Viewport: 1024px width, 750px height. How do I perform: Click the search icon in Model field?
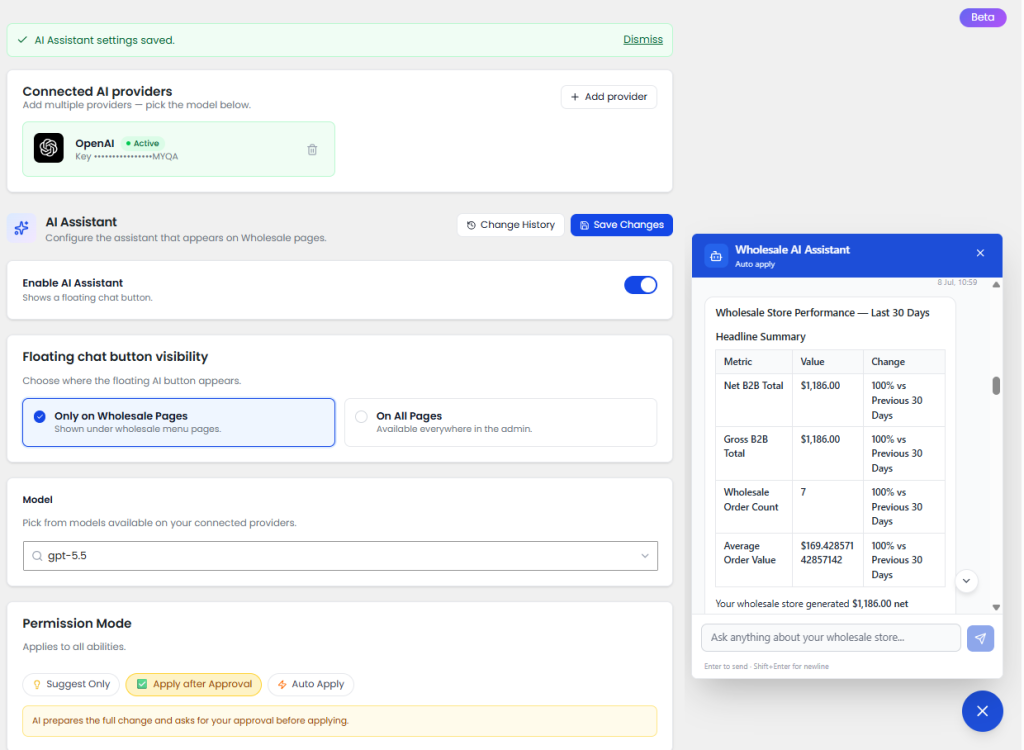tap(37, 556)
